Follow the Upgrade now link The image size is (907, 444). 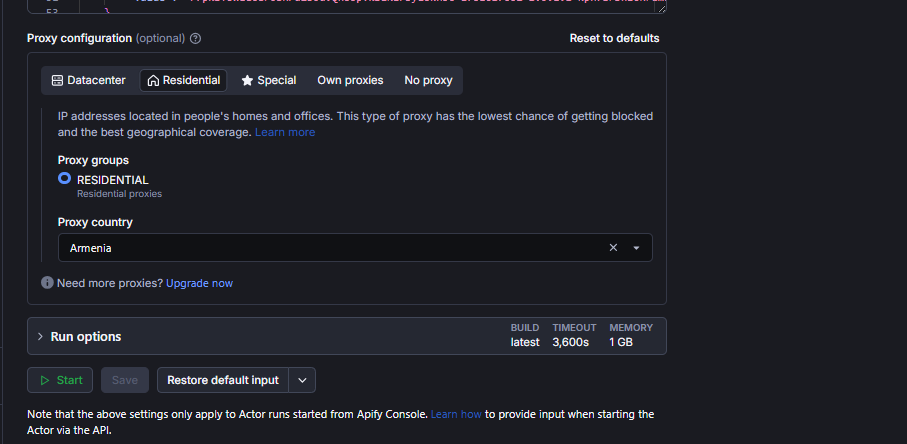click(200, 283)
